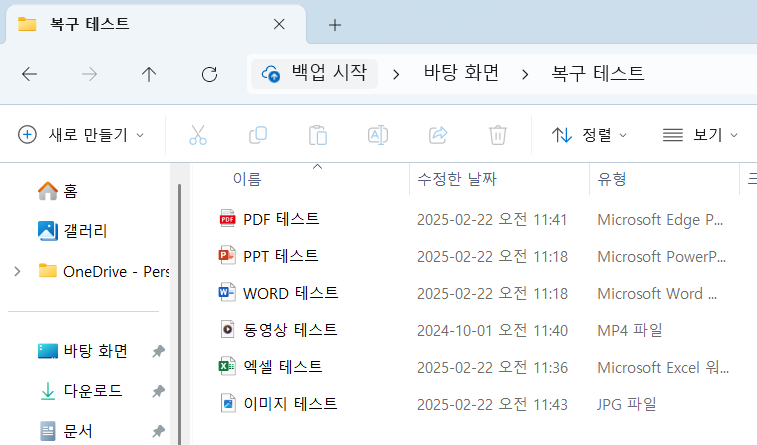Click the 백업 시작 button
The height and width of the screenshot is (445, 757).
[314, 74]
